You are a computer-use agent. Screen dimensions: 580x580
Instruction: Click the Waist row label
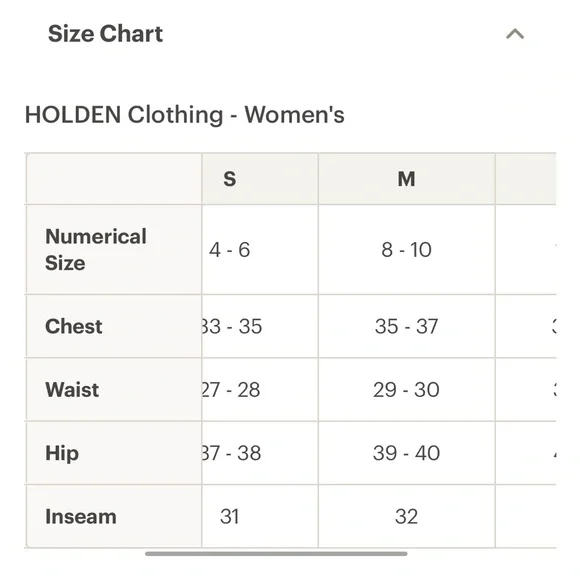(72, 390)
